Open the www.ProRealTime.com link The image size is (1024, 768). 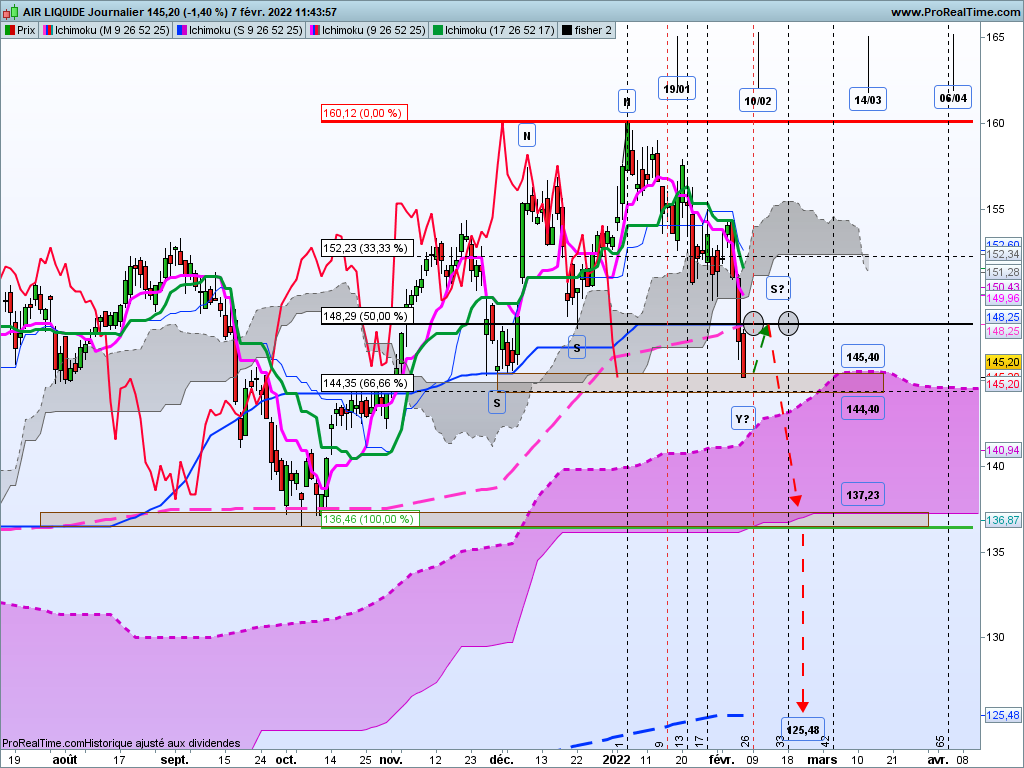point(955,12)
